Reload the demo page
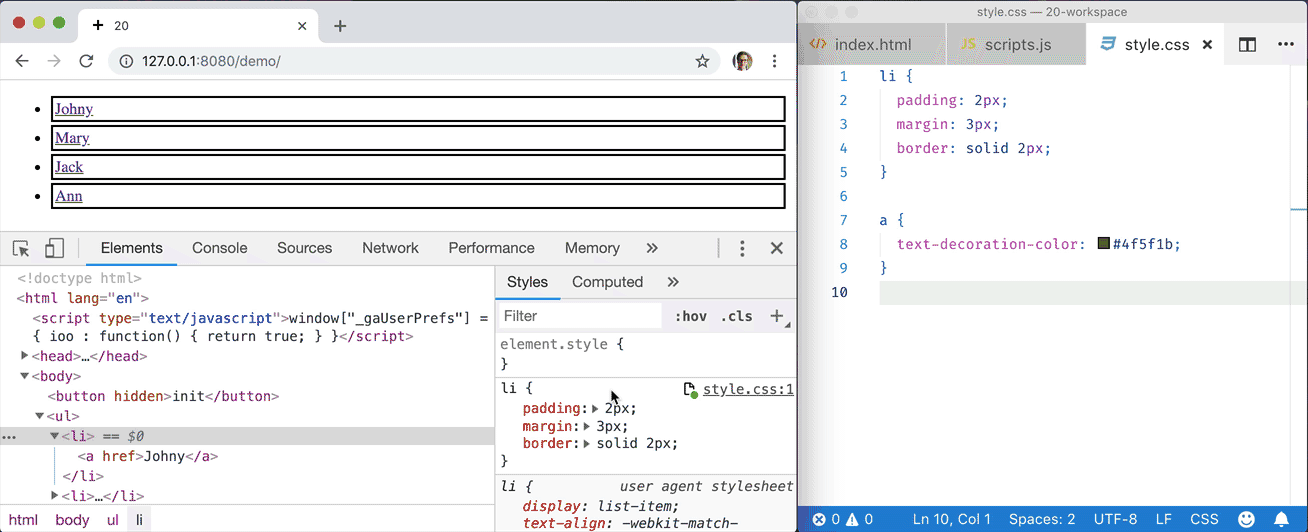This screenshot has height=532, width=1308. pos(86,61)
